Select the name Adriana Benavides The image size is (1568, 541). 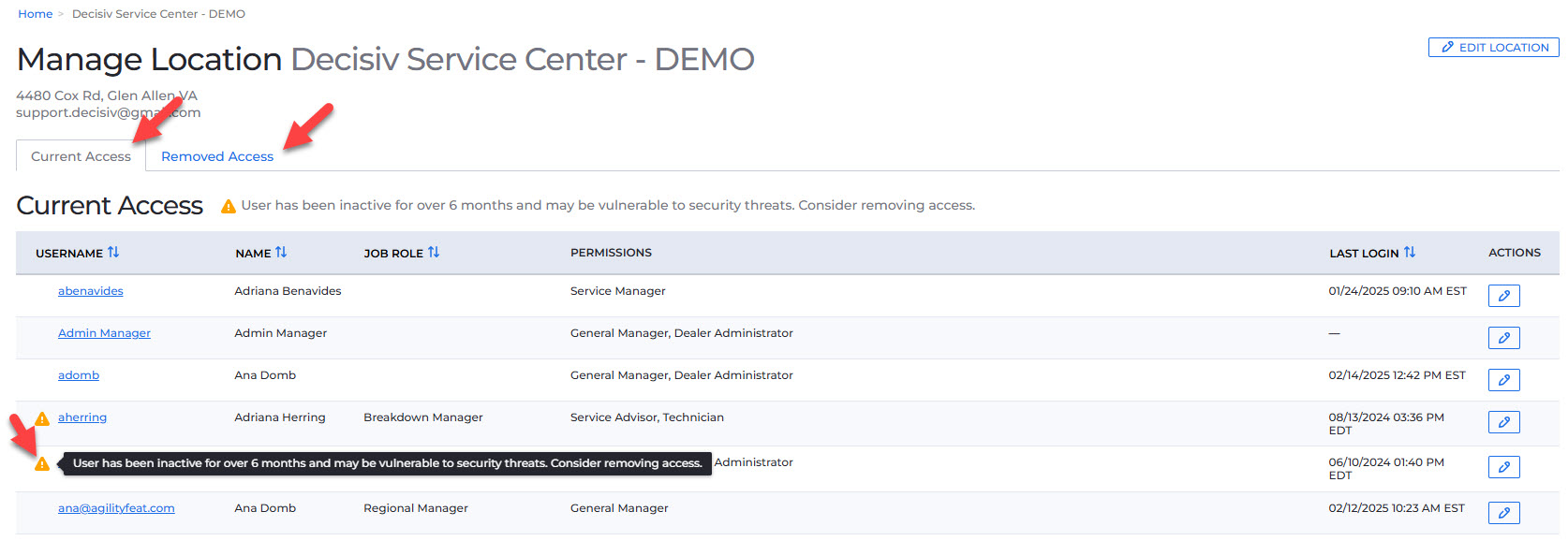[x=288, y=291]
